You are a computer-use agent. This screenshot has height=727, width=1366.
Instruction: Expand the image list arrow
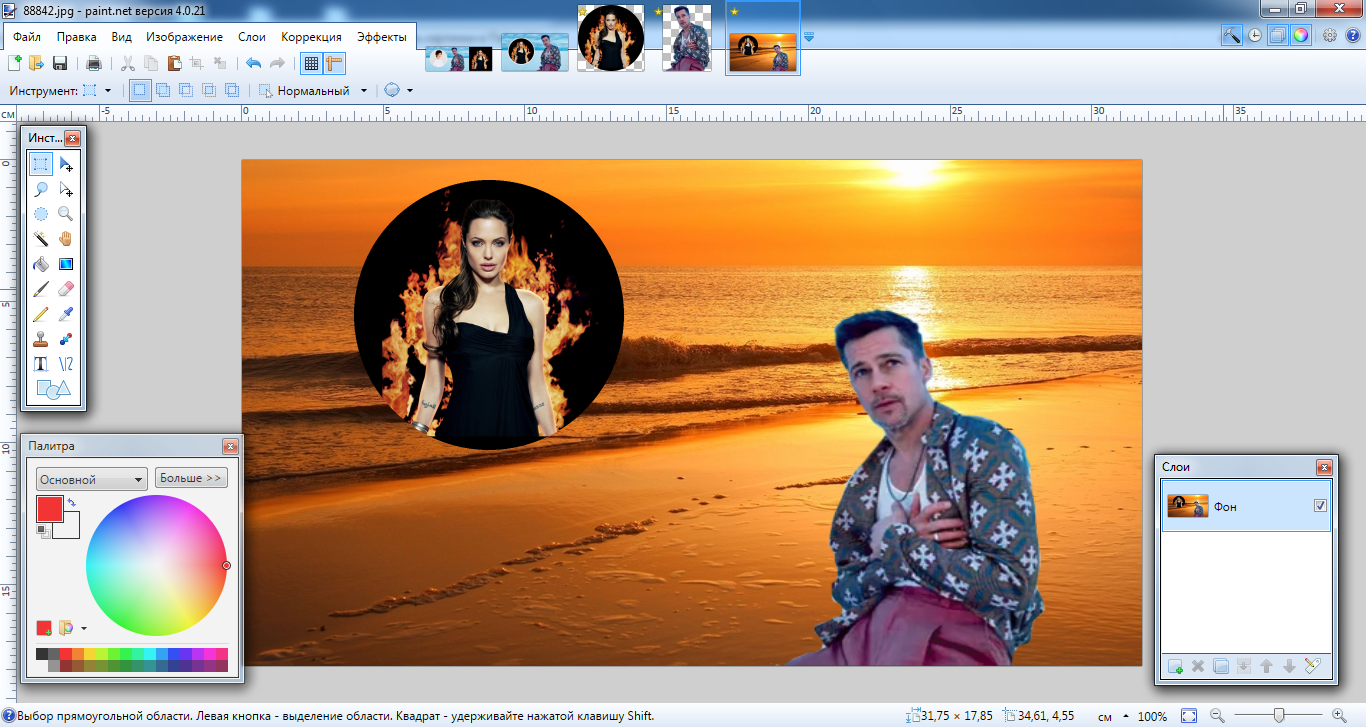coord(808,37)
